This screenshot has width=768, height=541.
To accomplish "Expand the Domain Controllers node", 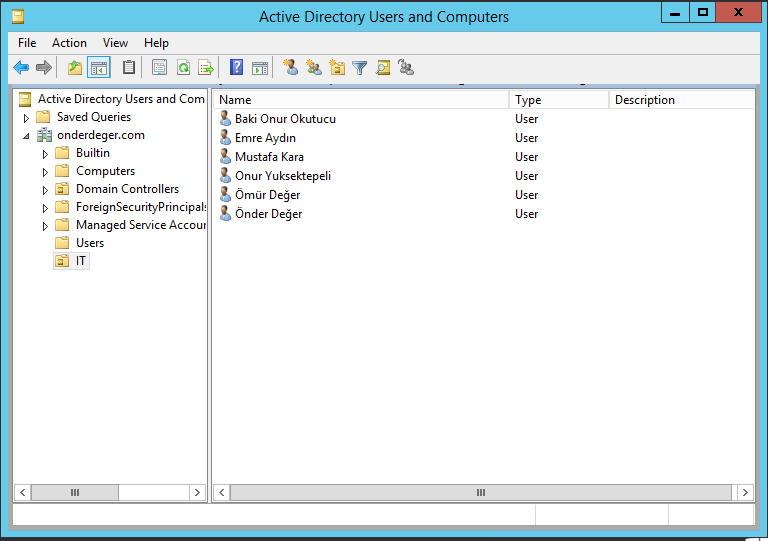I will tap(45, 190).
